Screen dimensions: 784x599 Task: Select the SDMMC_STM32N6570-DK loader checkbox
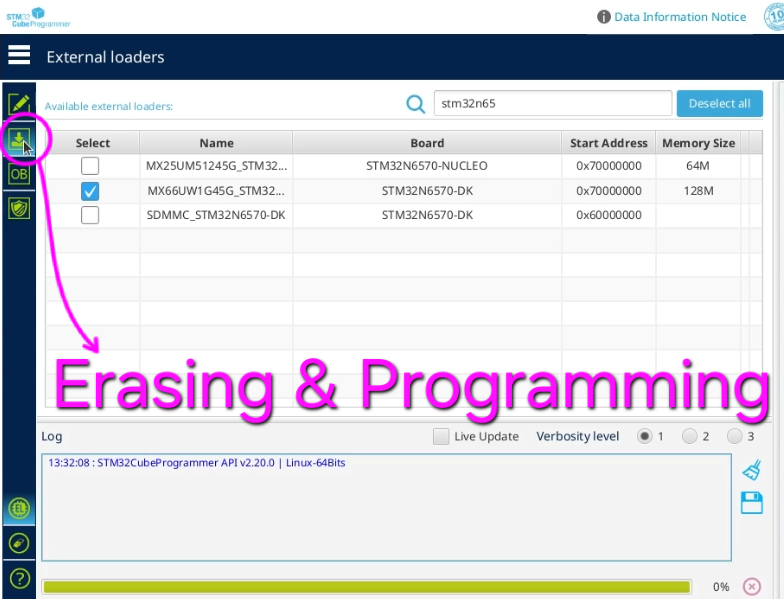point(90,215)
